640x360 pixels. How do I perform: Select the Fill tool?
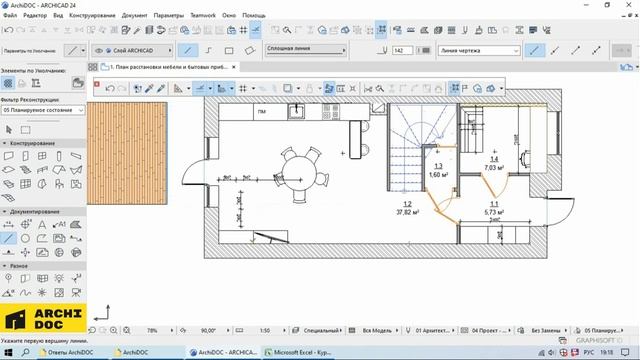tap(76, 224)
